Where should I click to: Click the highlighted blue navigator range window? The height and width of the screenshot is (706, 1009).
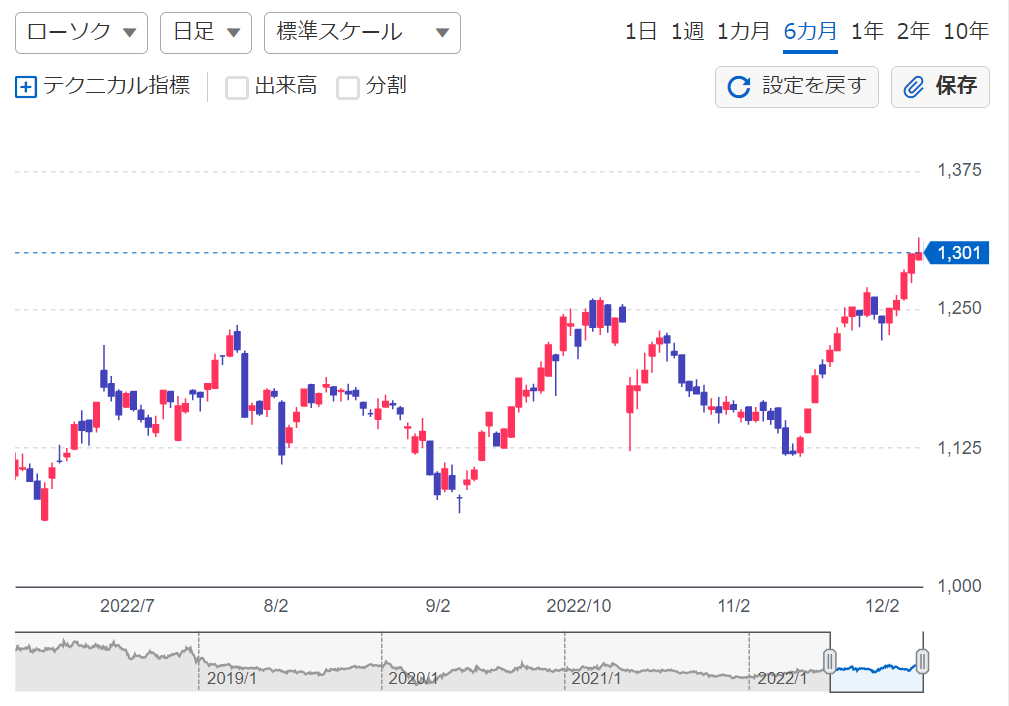876,663
